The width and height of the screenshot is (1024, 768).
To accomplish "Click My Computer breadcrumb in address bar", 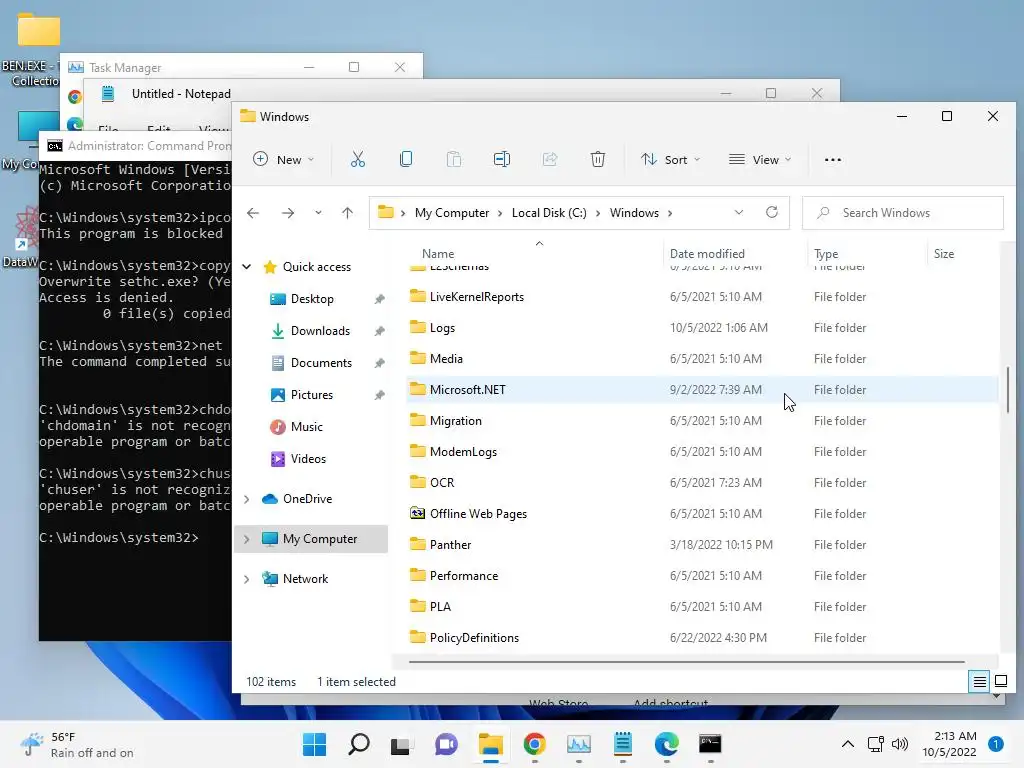I will coord(452,213).
